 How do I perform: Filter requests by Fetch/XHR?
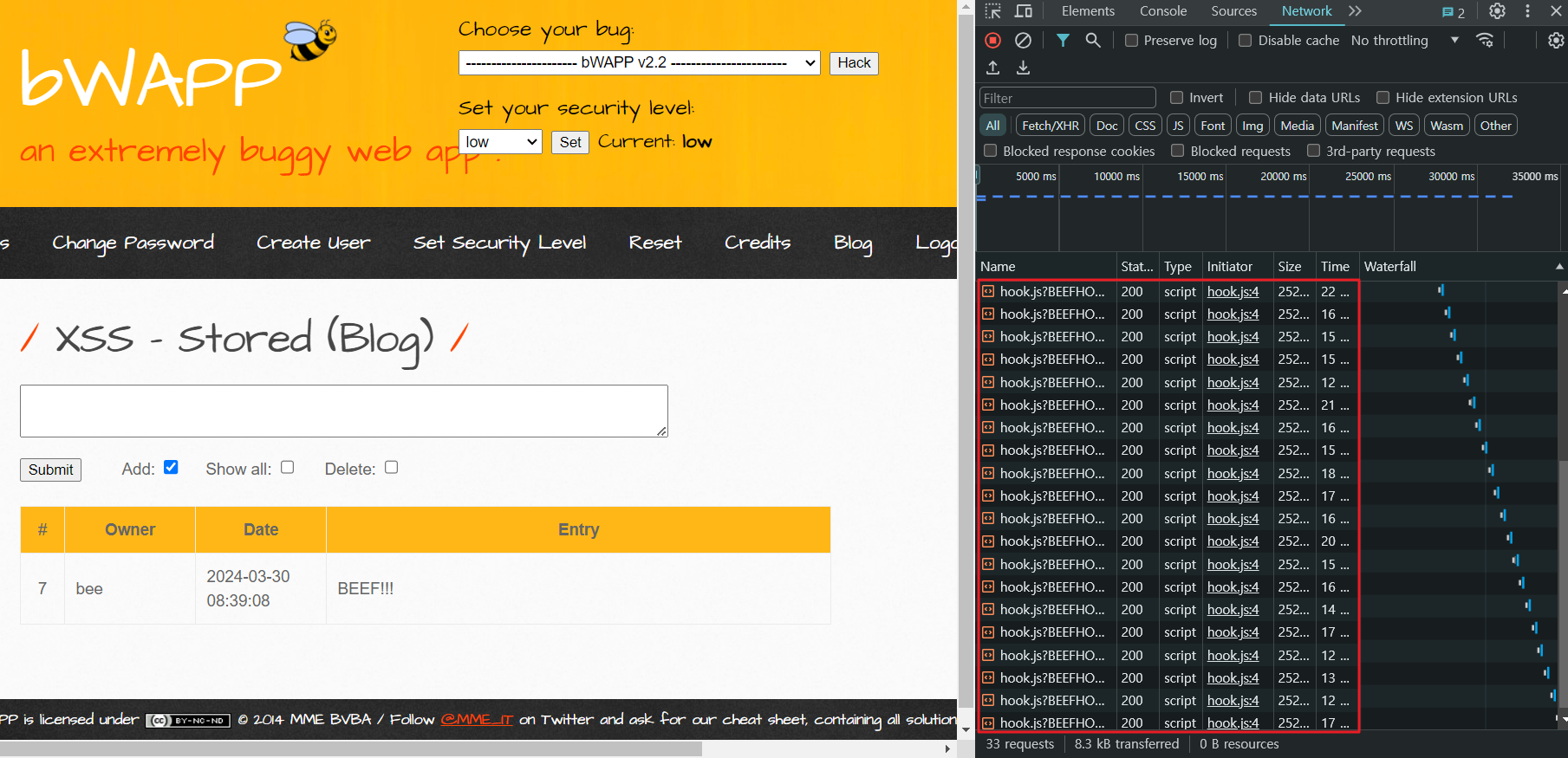1051,126
